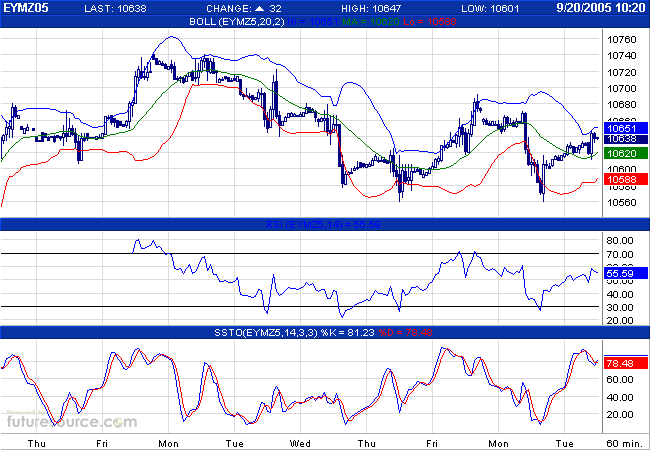The image size is (650, 450).
Task: Select the HIGH: 10647 quote field
Action: (x=371, y=9)
